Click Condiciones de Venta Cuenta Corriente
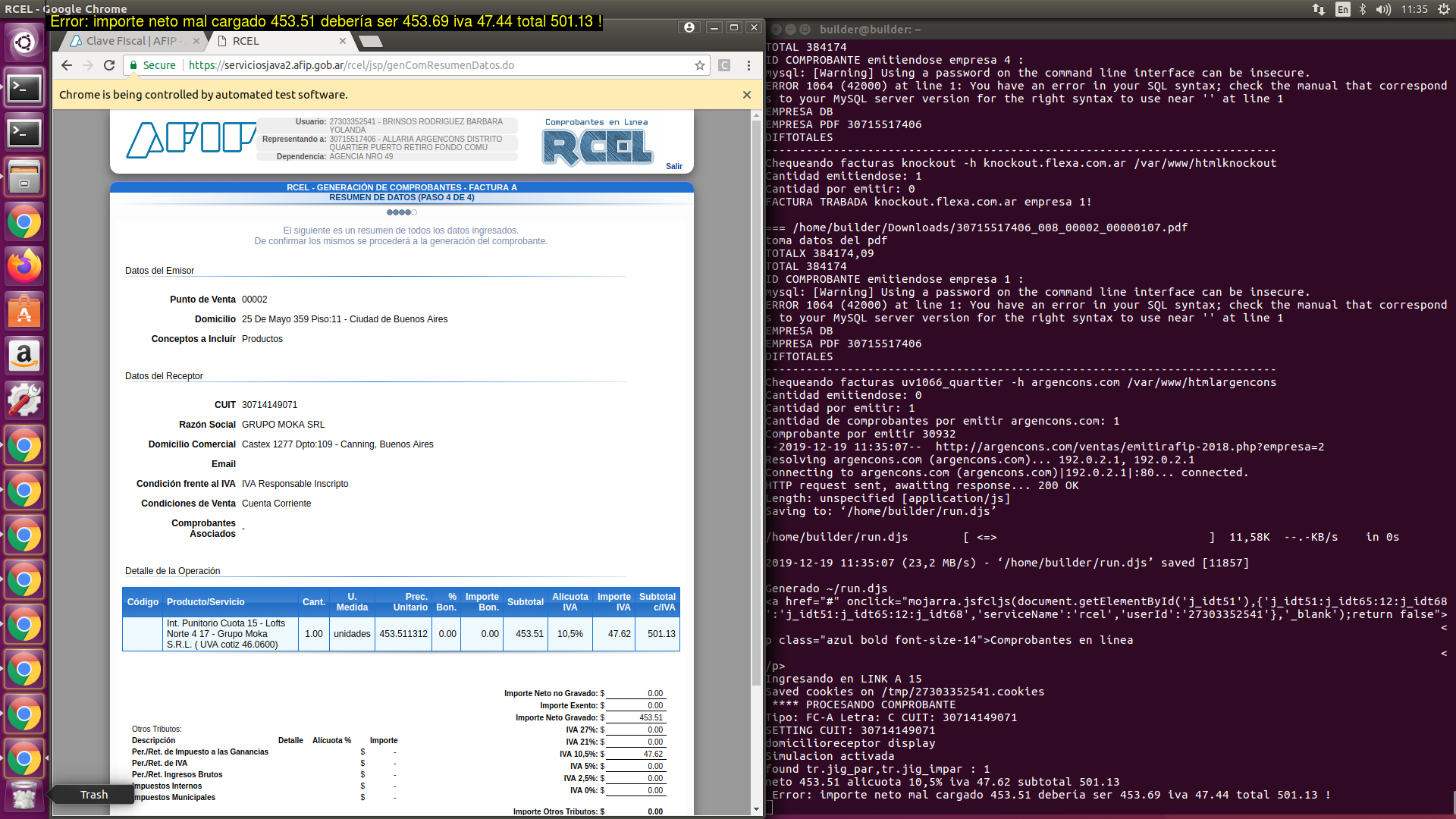The height and width of the screenshot is (819, 1456). 276,504
